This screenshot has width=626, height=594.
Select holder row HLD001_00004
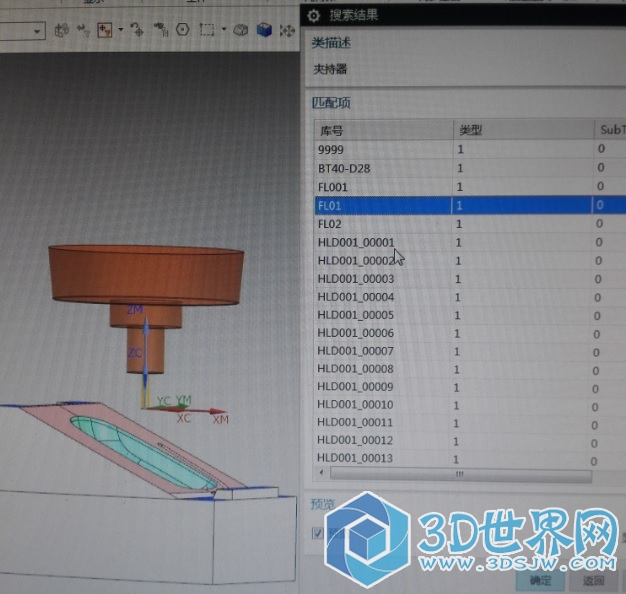pyautogui.click(x=470, y=297)
